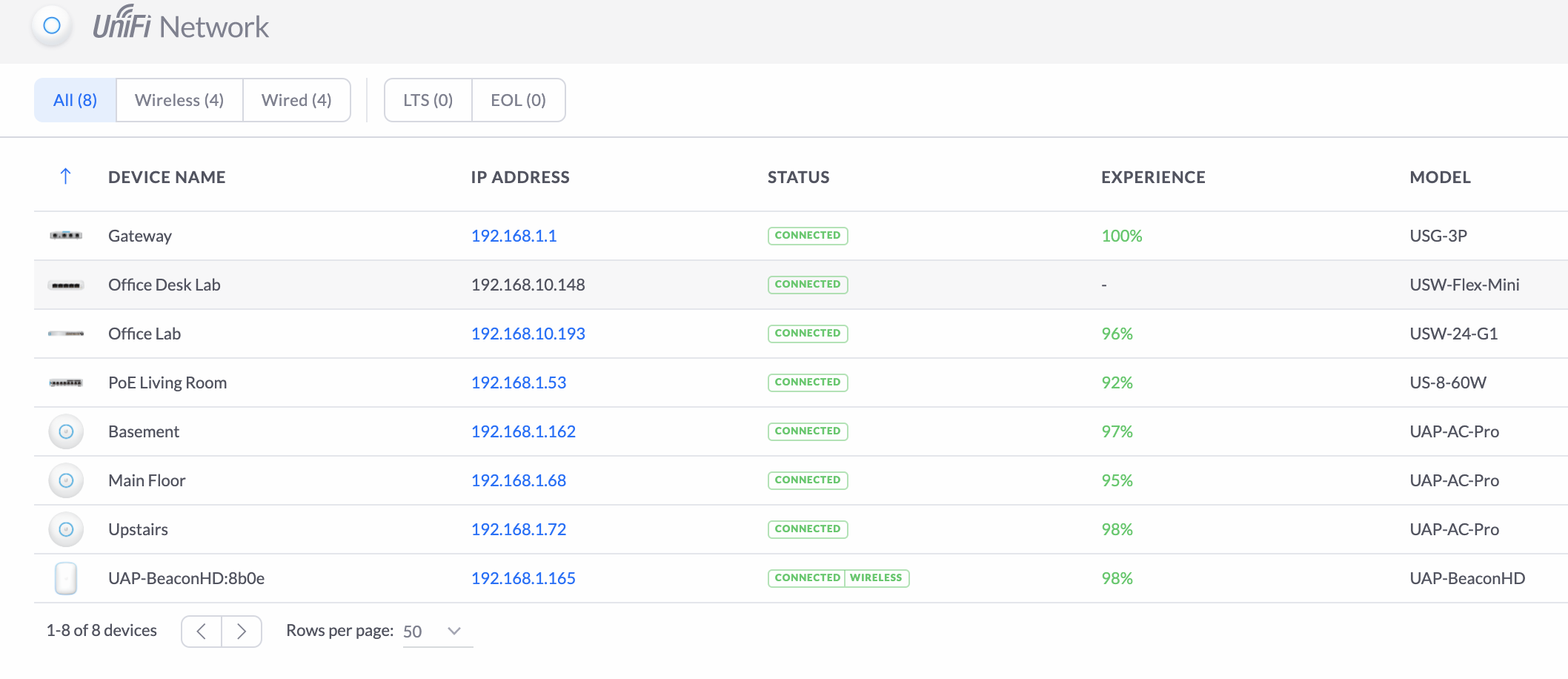Go to the previous page of devices

click(202, 632)
